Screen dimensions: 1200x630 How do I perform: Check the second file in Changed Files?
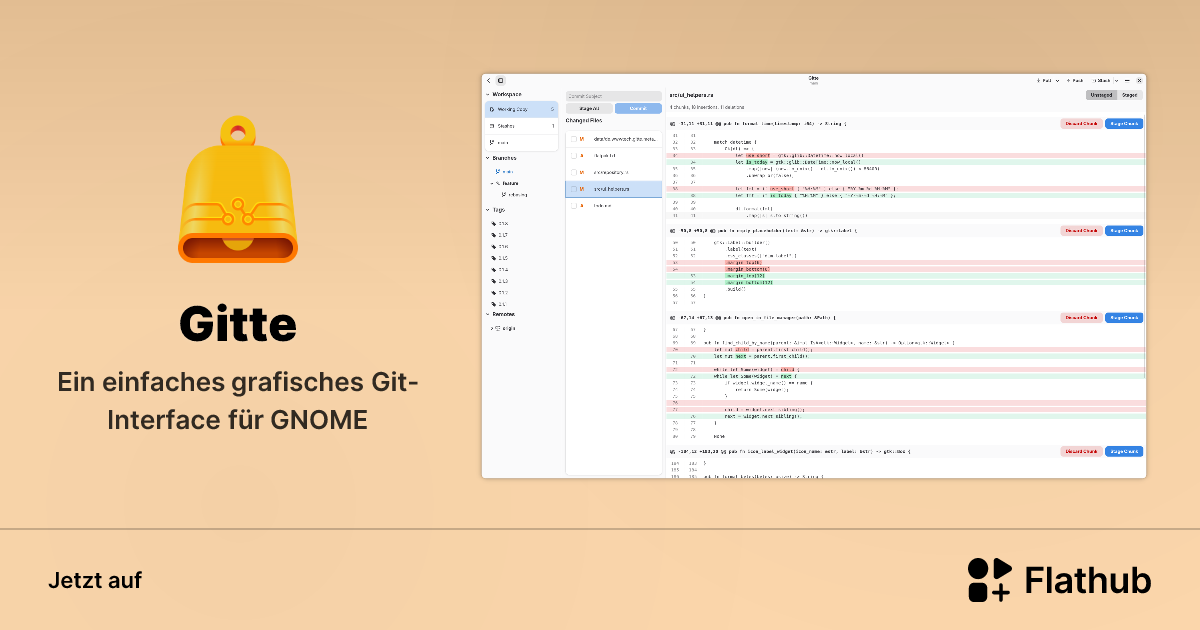click(x=573, y=156)
